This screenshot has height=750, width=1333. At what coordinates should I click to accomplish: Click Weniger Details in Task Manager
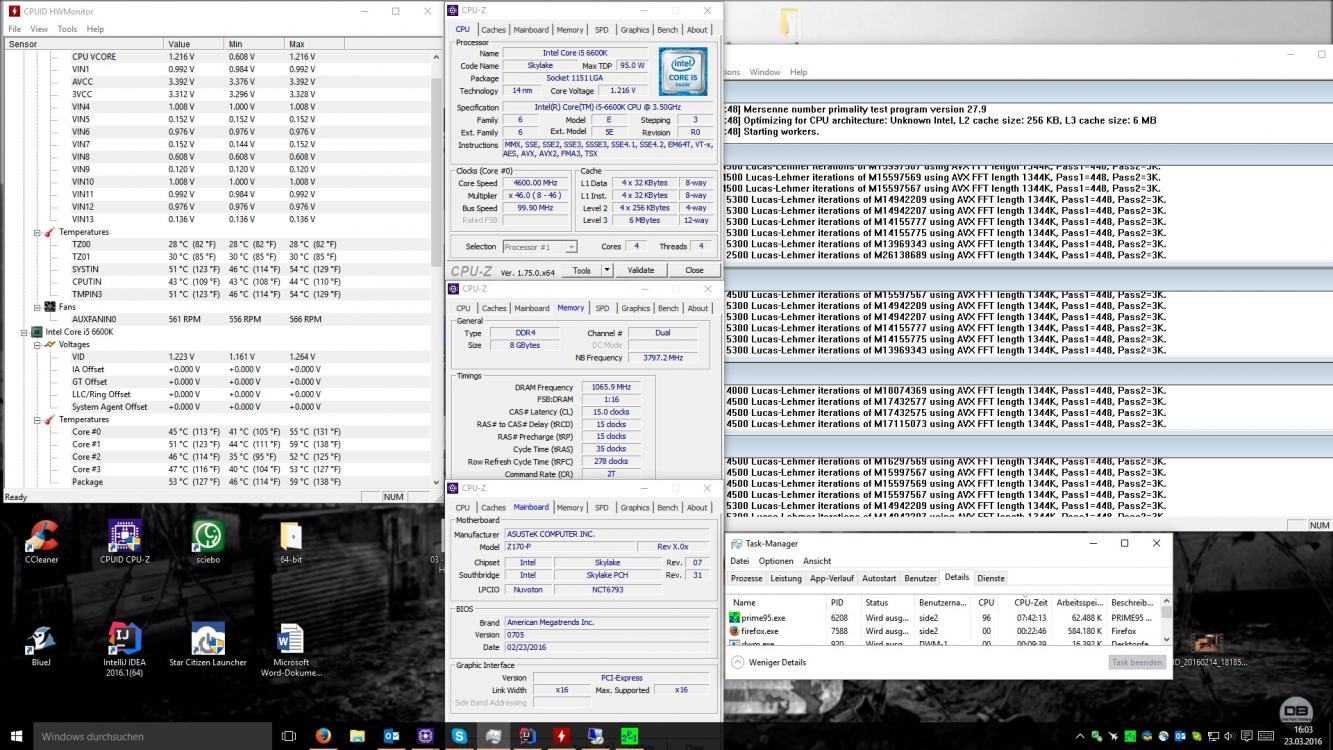768,662
